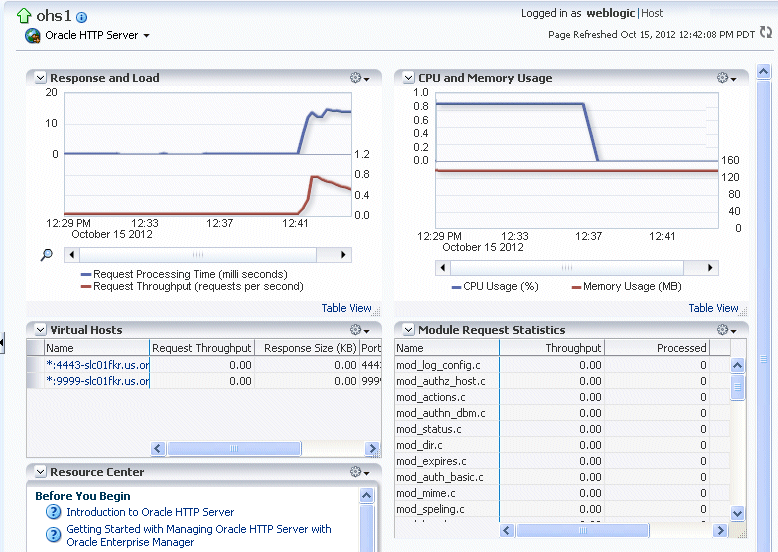This screenshot has width=778, height=552.
Task: Open the *:9999-slc01fkr virtual host link
Action: tap(97, 381)
